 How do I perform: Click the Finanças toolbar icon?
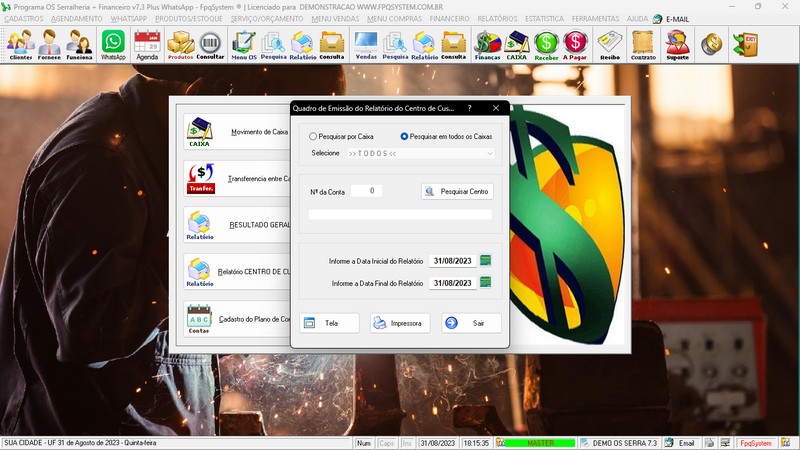487,44
